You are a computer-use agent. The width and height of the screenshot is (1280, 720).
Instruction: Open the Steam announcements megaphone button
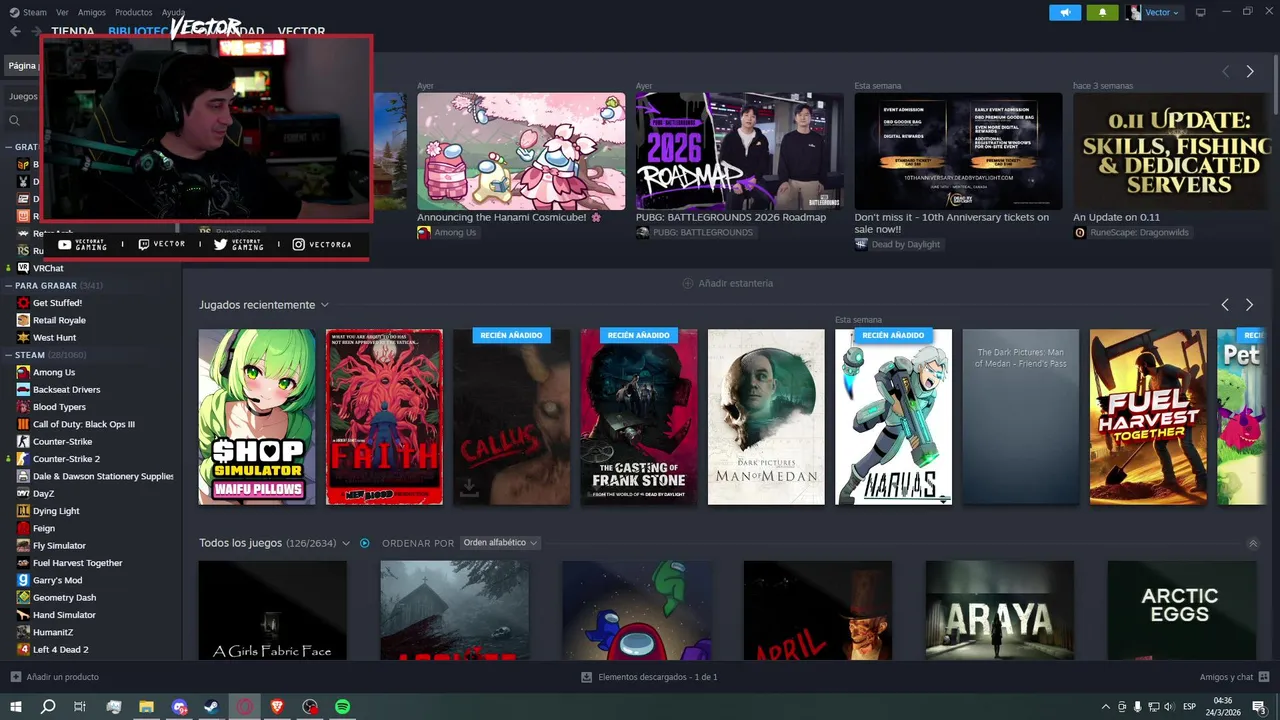click(1065, 12)
